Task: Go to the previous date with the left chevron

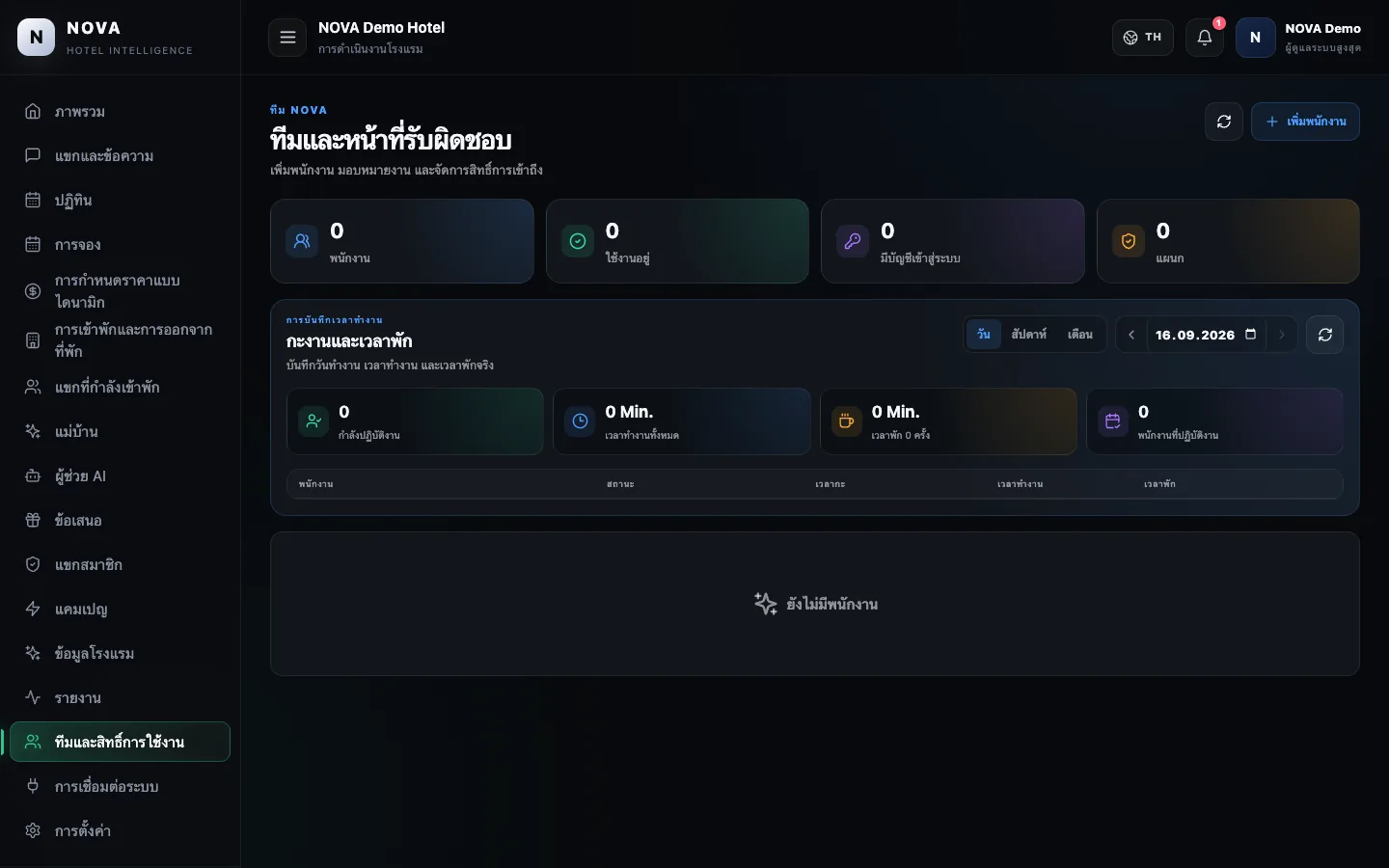Action: coord(1131,335)
